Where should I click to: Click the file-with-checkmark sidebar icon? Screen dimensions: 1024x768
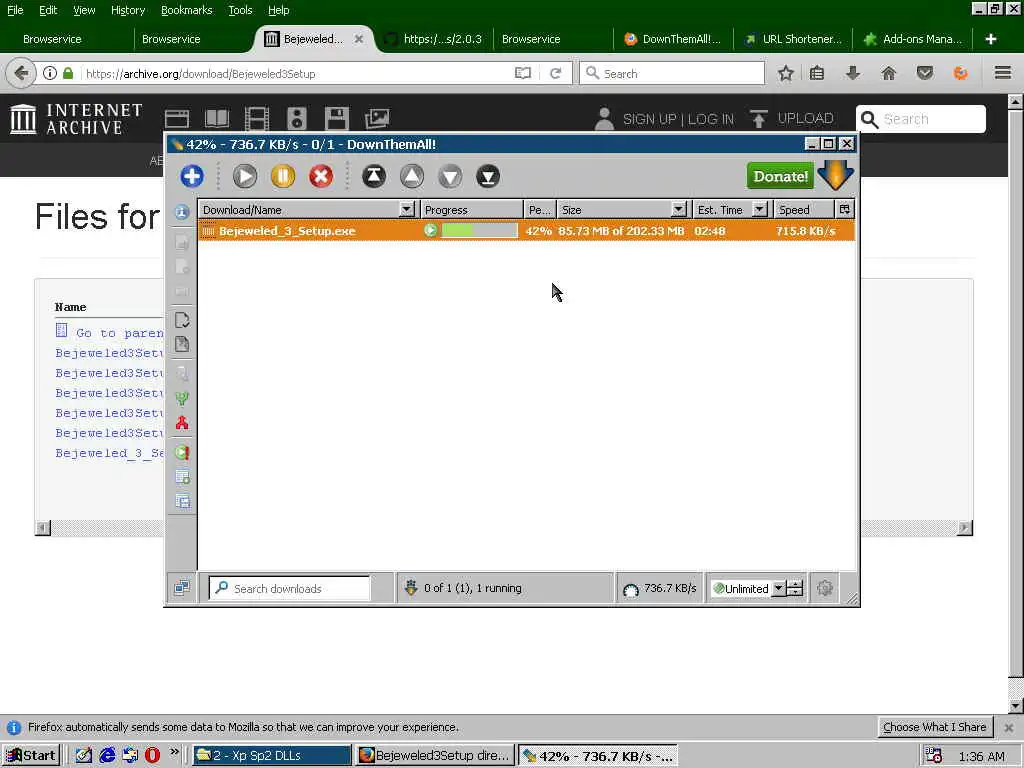[182, 320]
